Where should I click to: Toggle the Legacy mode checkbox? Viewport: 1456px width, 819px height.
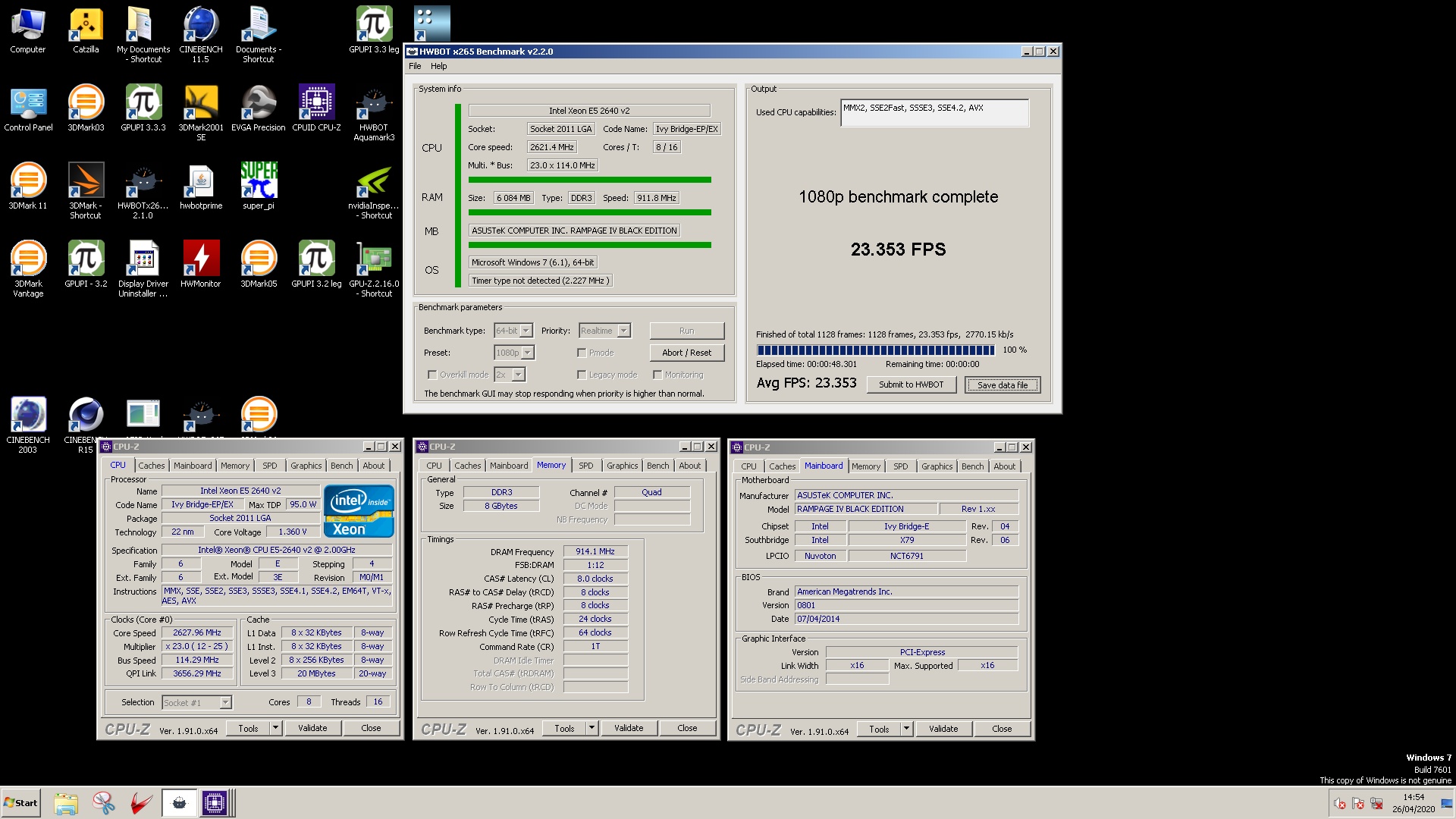(x=582, y=375)
